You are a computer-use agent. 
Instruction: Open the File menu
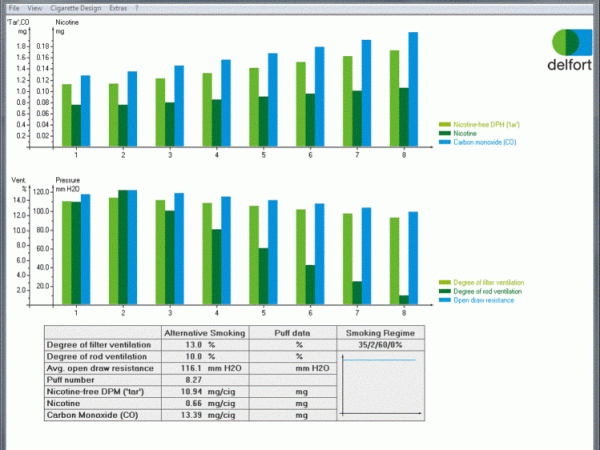[14, 7]
